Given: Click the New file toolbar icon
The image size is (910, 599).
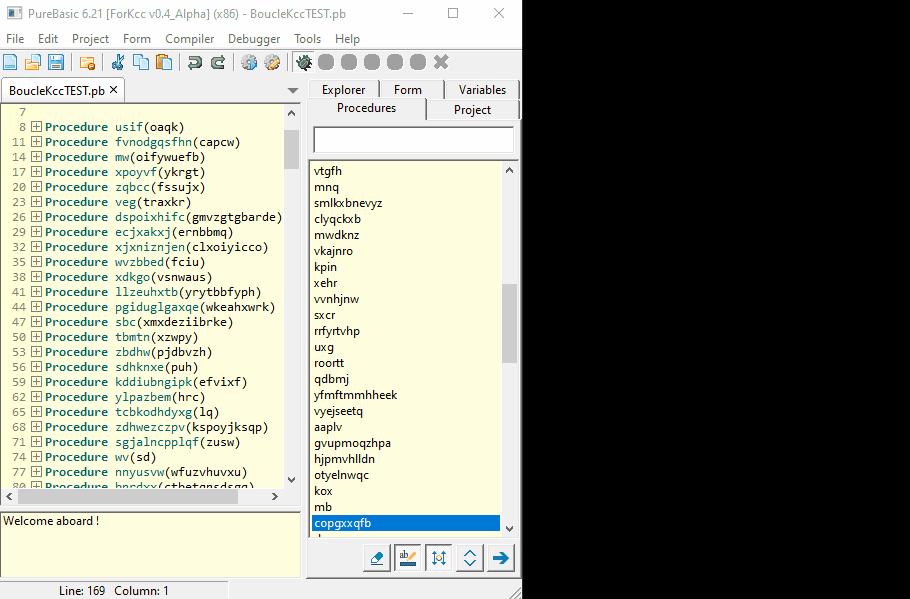Looking at the screenshot, I should [x=11, y=62].
